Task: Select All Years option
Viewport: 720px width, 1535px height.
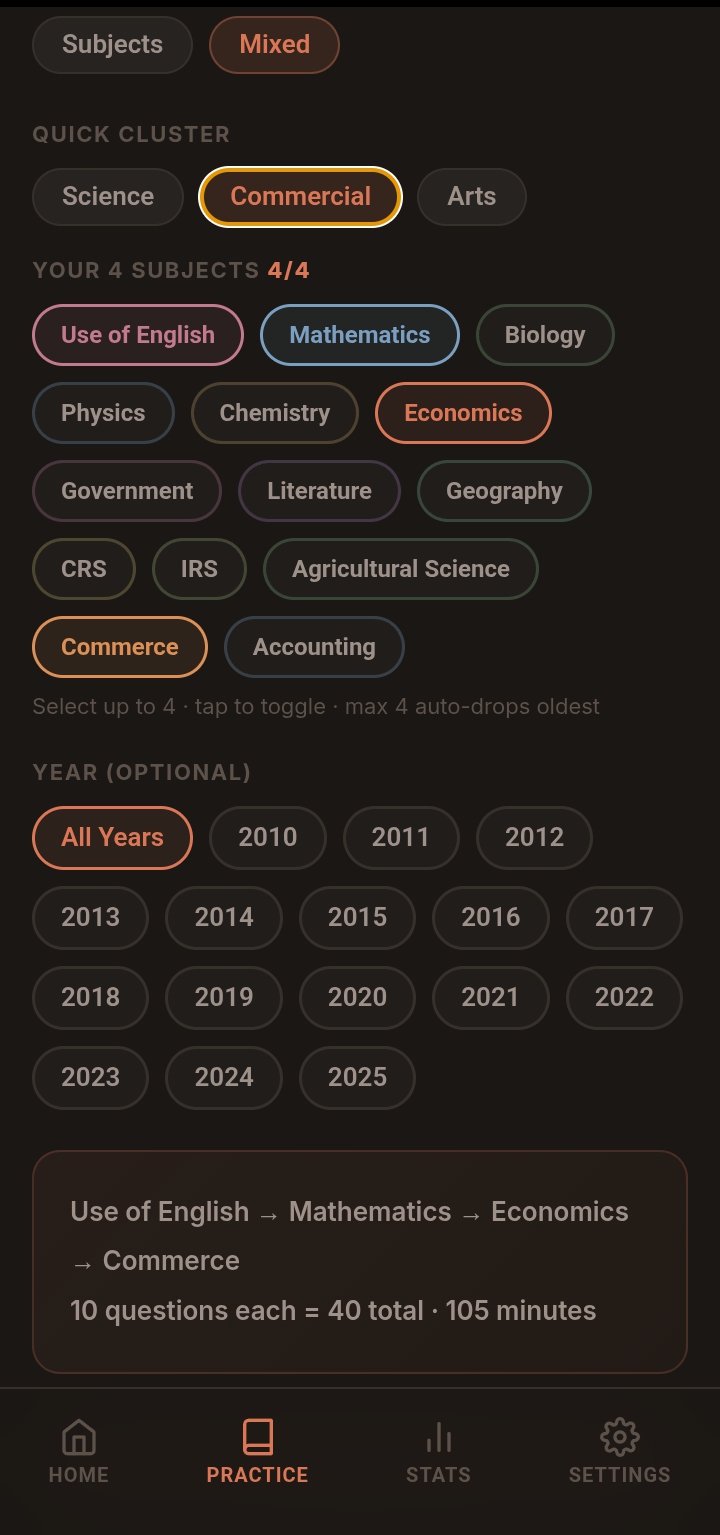Action: pos(112,837)
